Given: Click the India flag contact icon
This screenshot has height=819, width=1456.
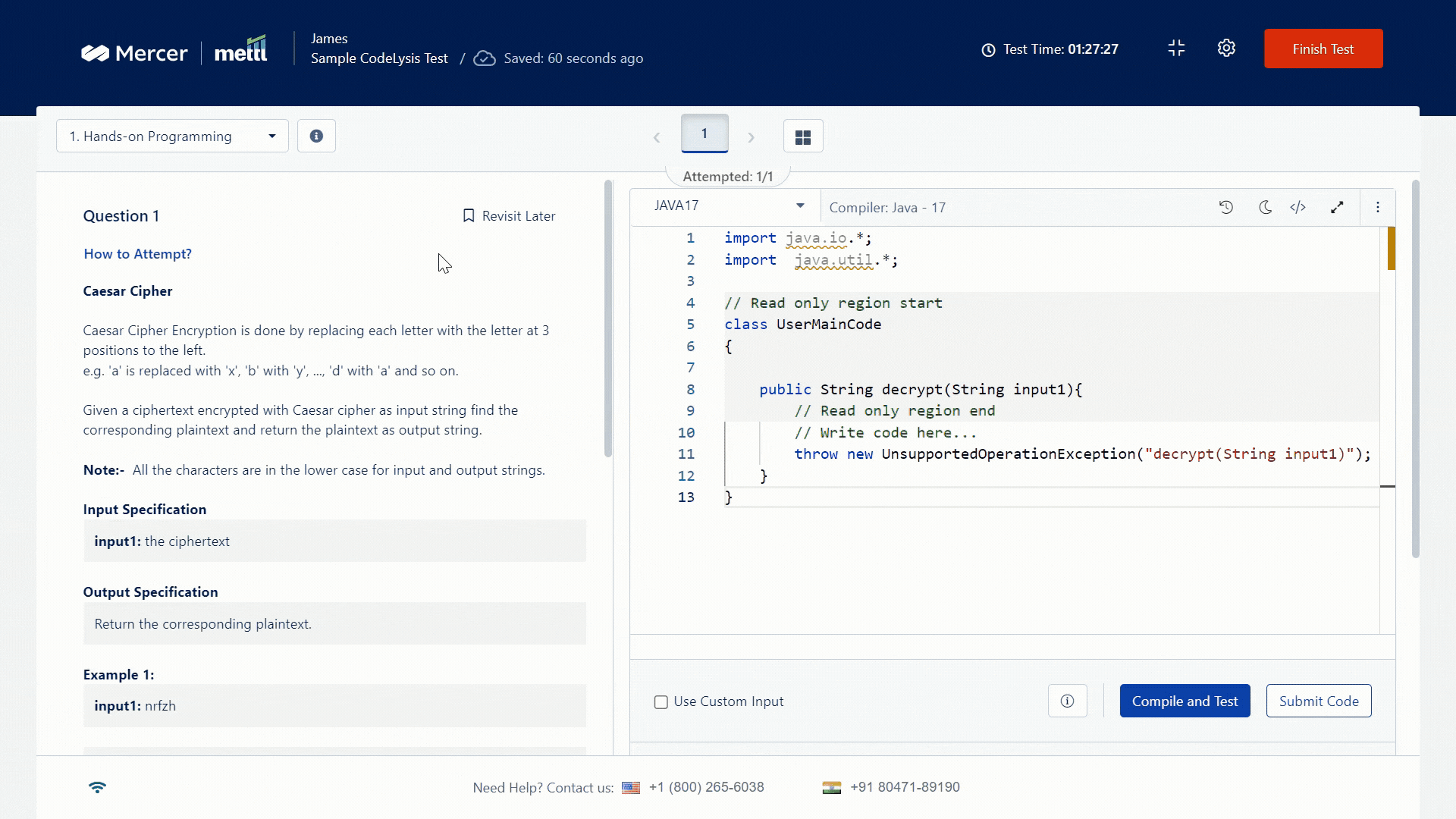Looking at the screenshot, I should pyautogui.click(x=832, y=788).
